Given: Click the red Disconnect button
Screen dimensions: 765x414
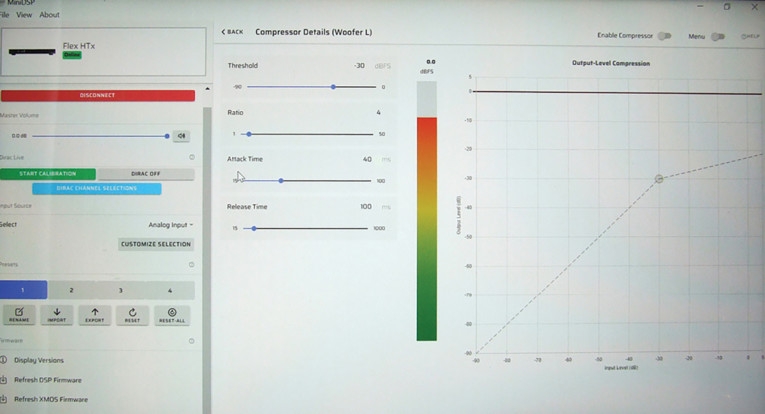Looking at the screenshot, I should click(x=97, y=95).
